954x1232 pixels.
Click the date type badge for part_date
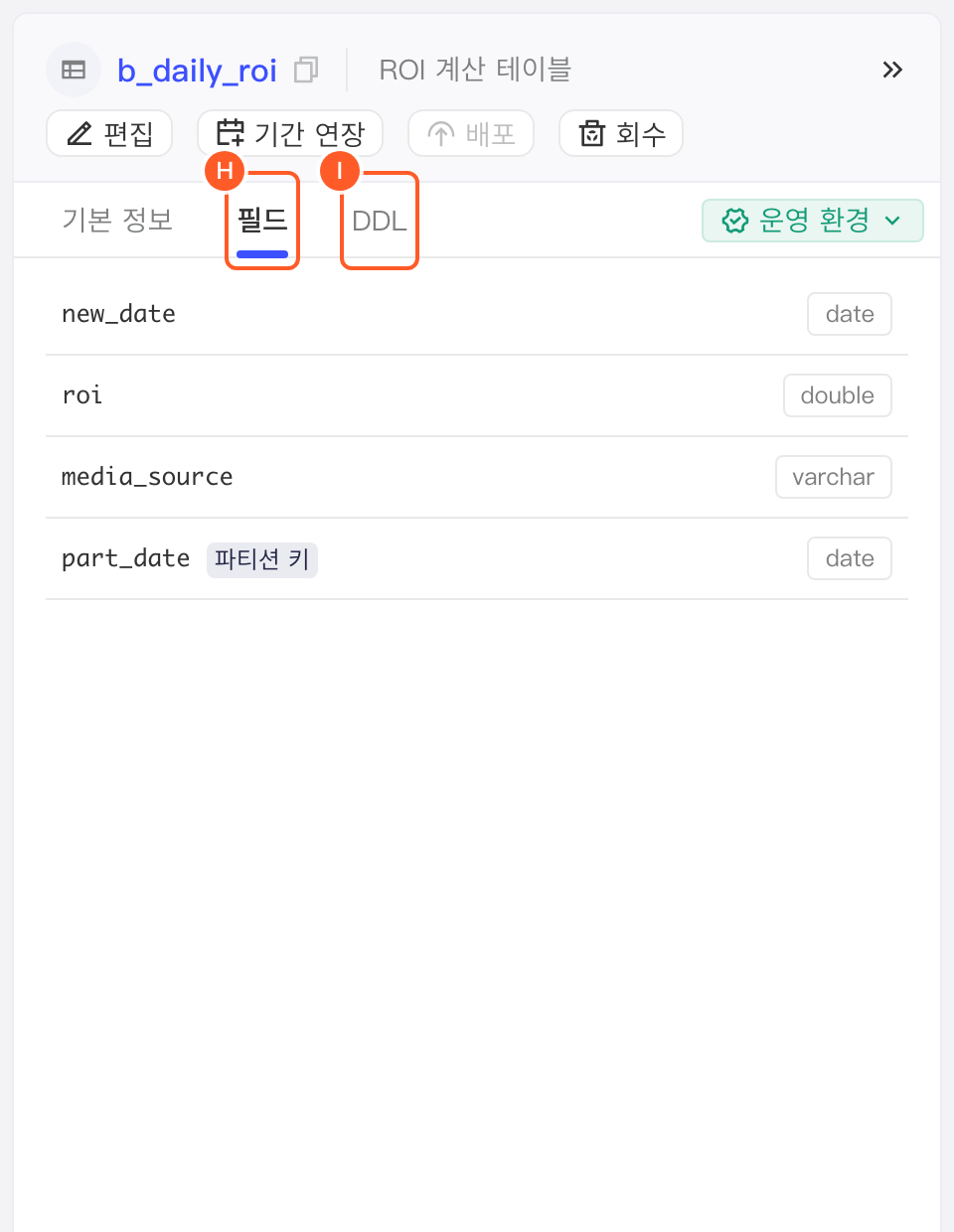point(850,558)
